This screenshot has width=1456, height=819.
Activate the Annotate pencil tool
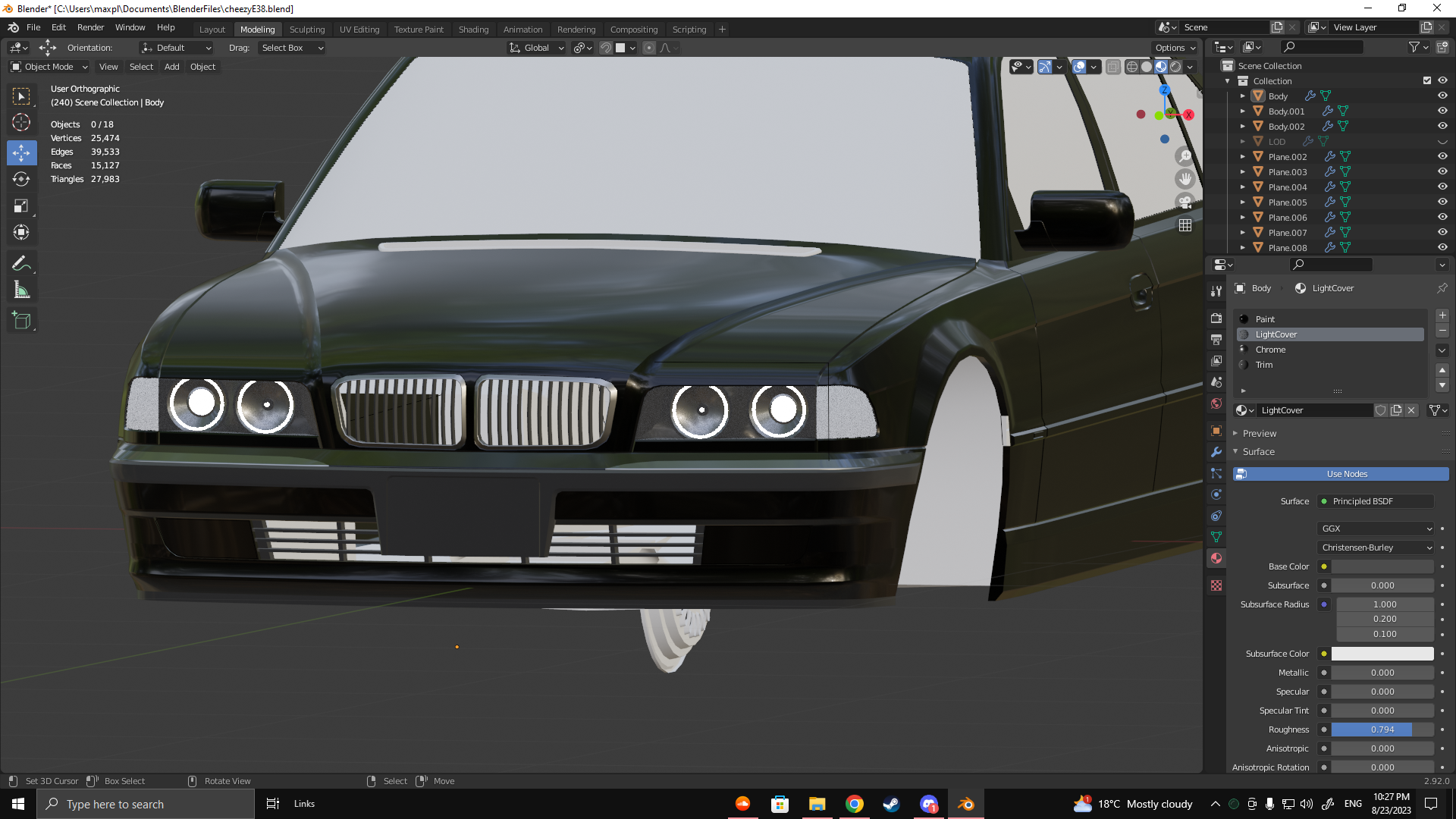pos(21,263)
